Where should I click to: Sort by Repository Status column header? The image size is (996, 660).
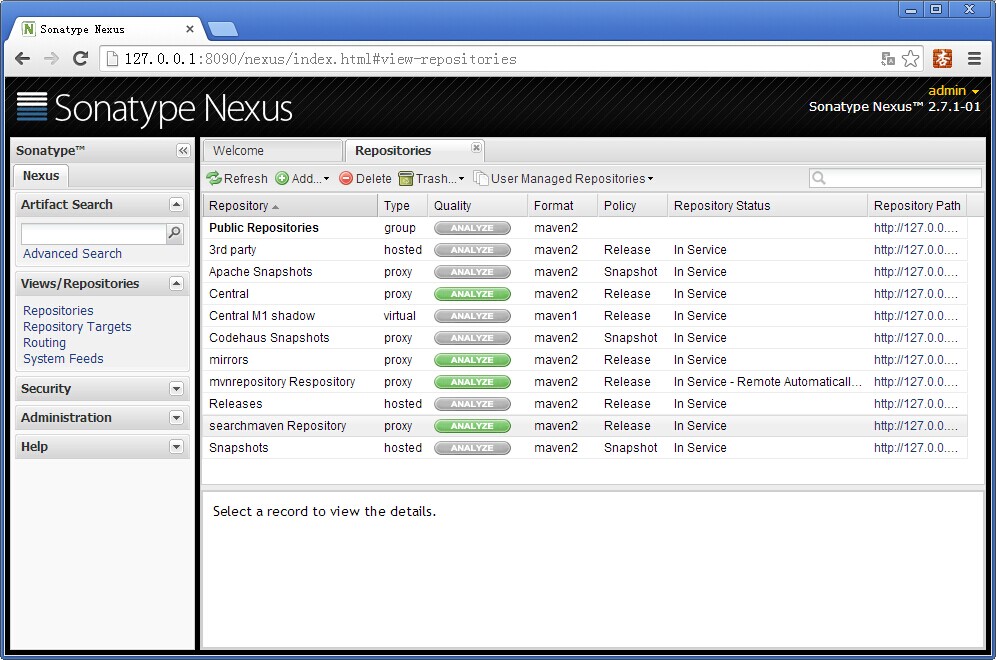pyautogui.click(x=767, y=206)
